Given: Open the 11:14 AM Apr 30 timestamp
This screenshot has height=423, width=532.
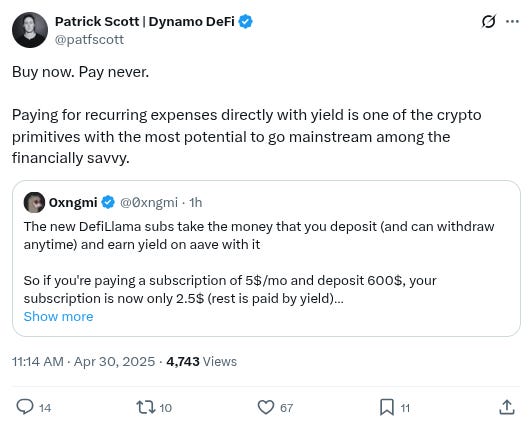Looking at the screenshot, I should tap(83, 362).
